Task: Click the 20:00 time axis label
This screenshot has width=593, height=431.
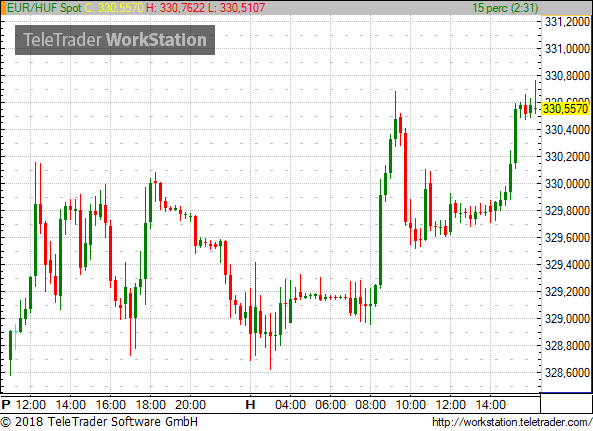Action: (x=190, y=405)
